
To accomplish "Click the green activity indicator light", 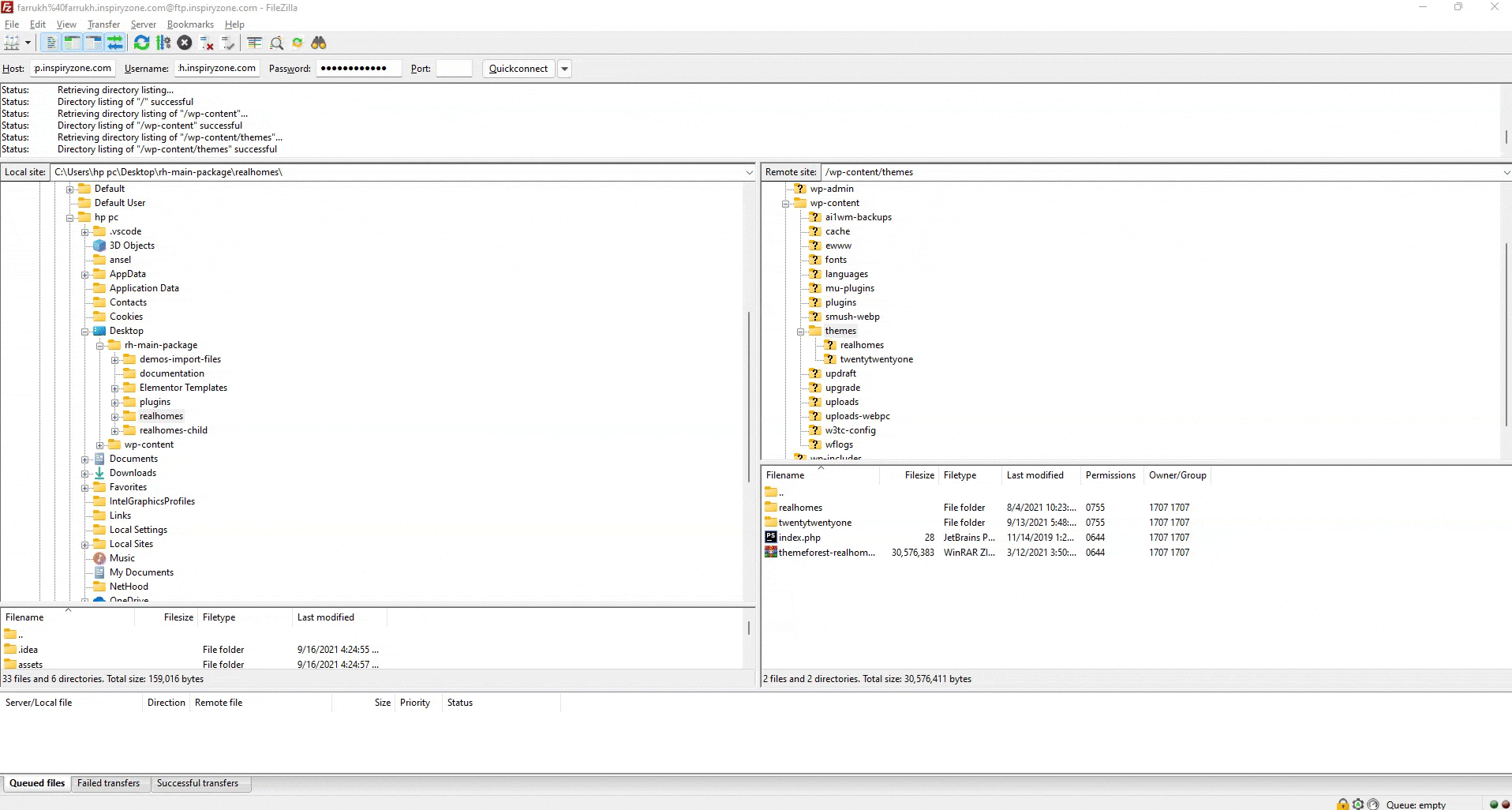I will pyautogui.click(x=1494, y=804).
